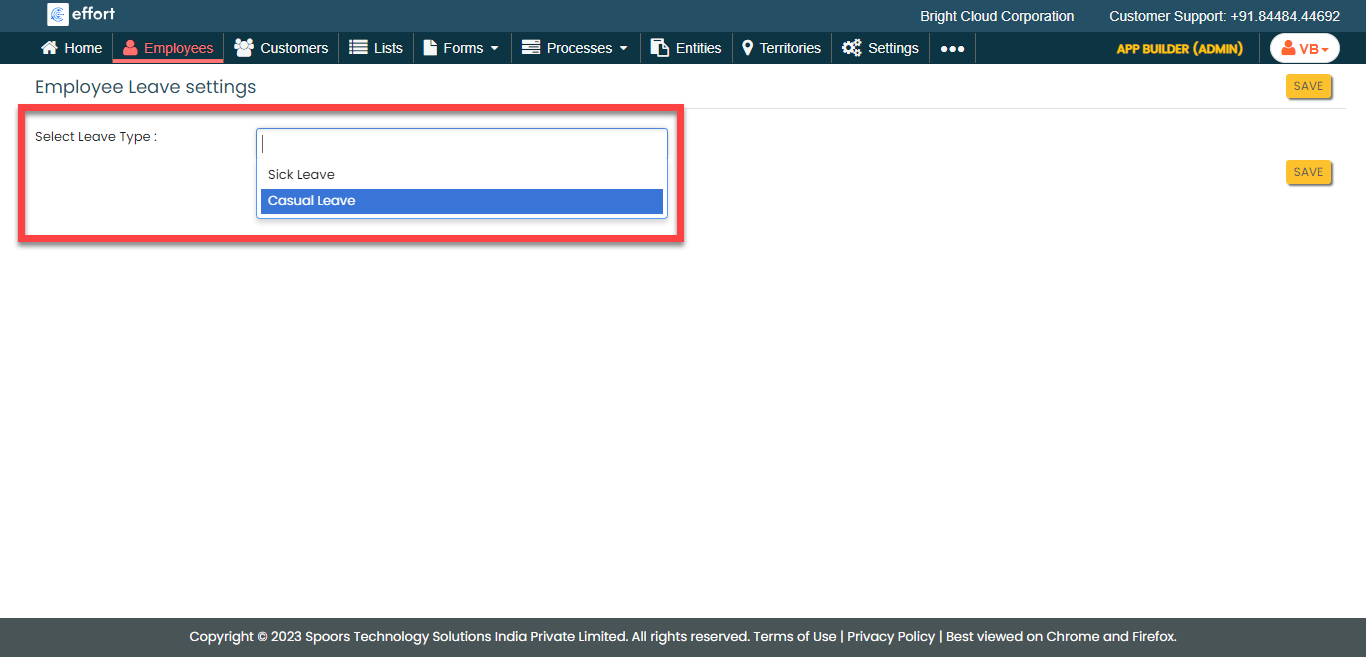
Task: Click the Customers group icon
Action: (x=243, y=48)
